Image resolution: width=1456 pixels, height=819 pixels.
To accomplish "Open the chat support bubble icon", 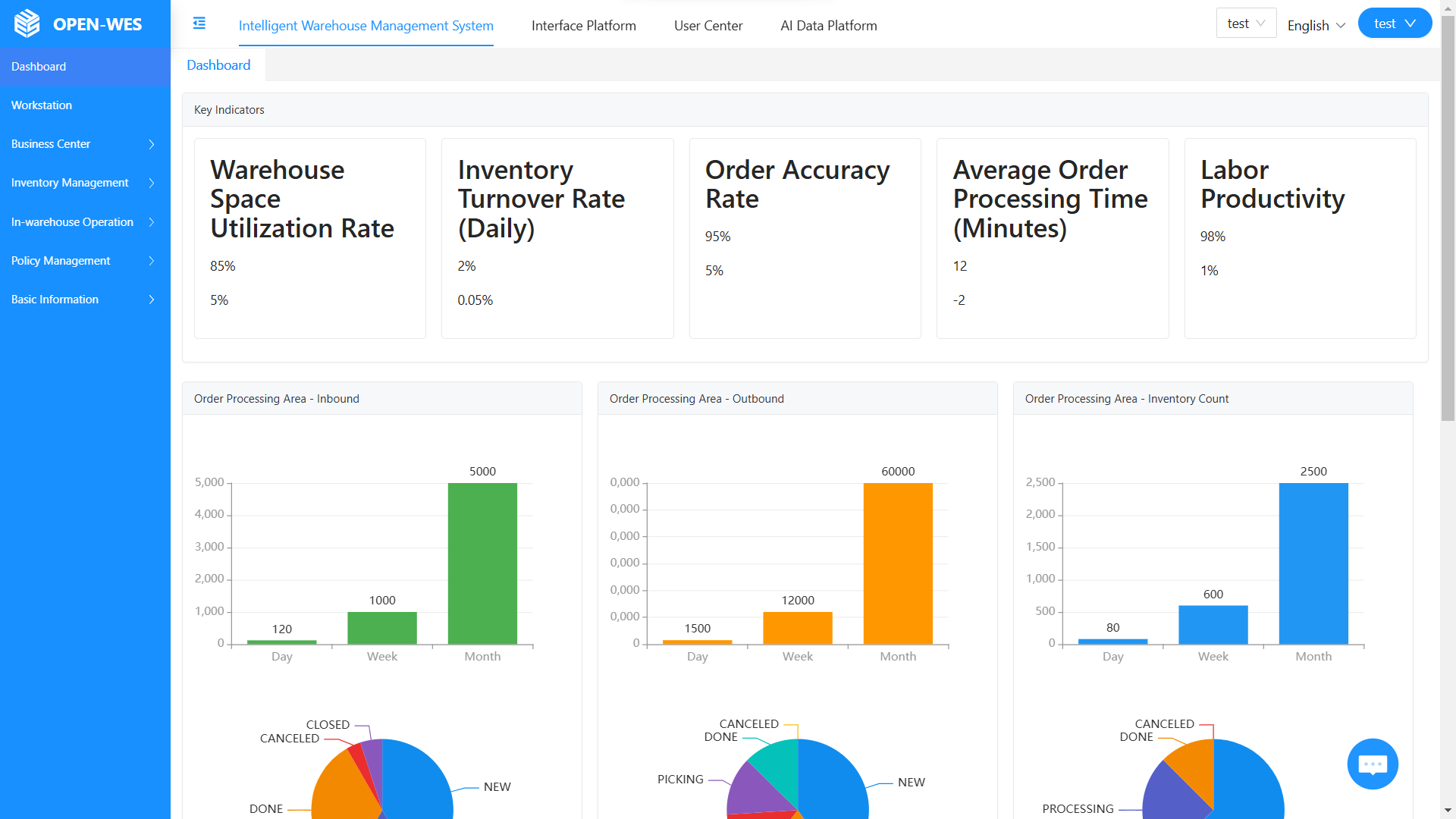I will click(x=1373, y=764).
